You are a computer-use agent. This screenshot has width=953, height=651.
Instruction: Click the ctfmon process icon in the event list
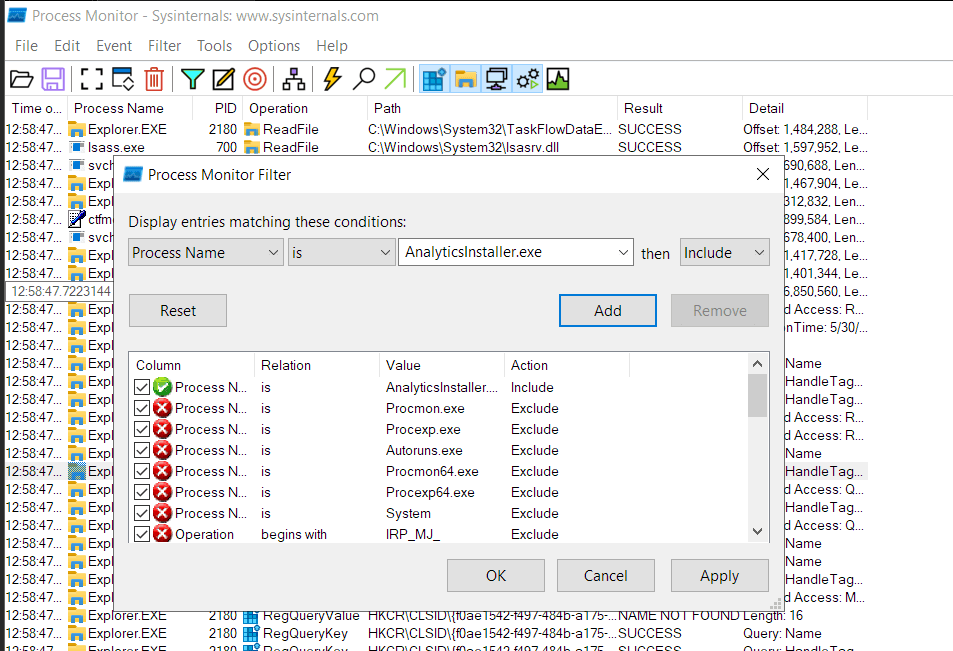pos(77,219)
